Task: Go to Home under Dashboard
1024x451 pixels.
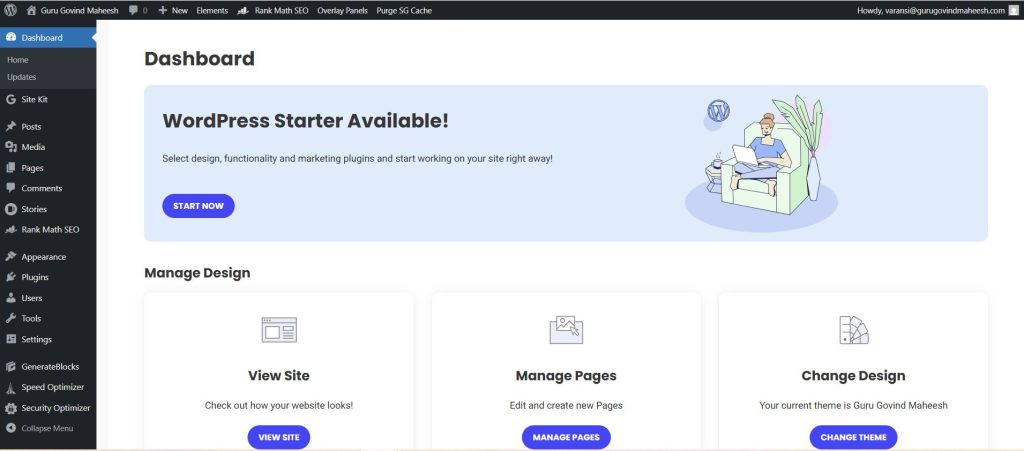Action: (18, 60)
